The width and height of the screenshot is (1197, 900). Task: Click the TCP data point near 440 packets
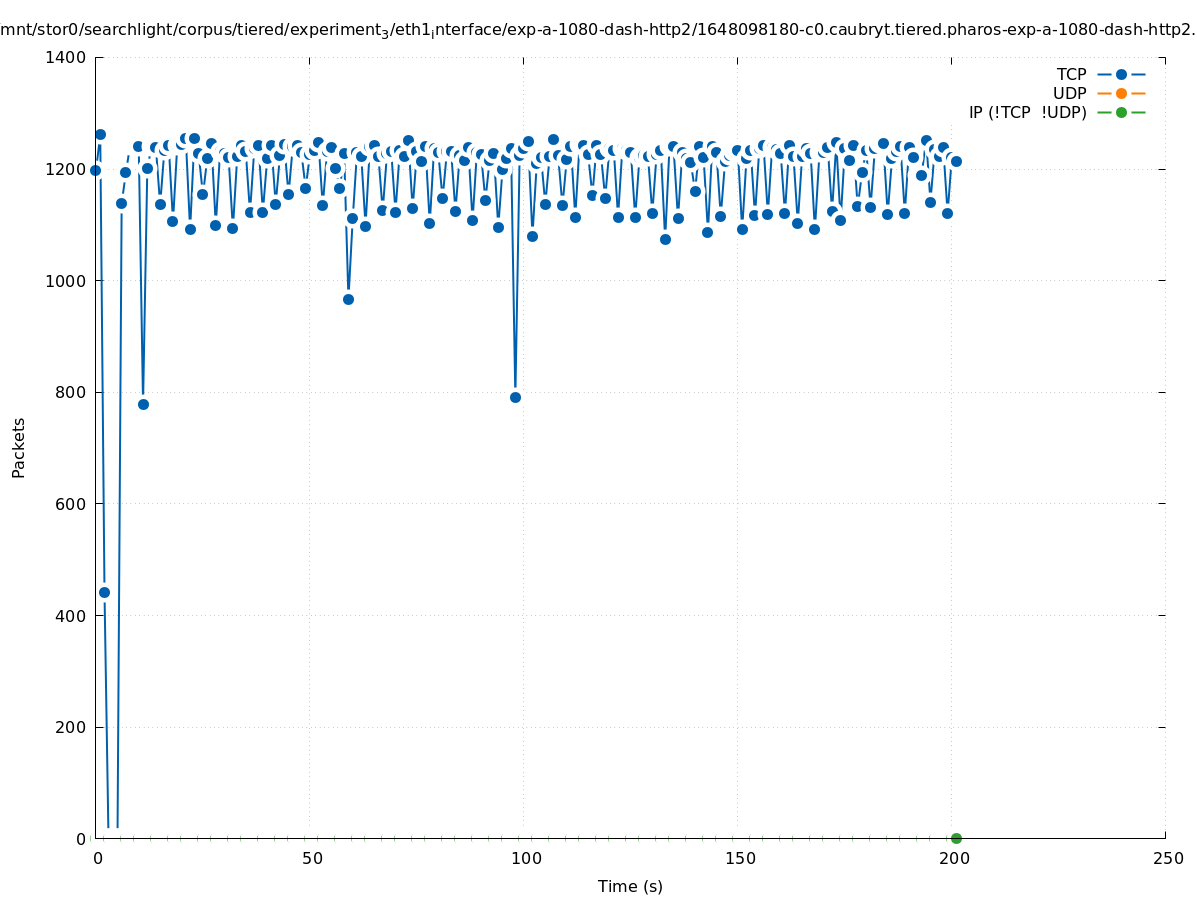[x=104, y=592]
